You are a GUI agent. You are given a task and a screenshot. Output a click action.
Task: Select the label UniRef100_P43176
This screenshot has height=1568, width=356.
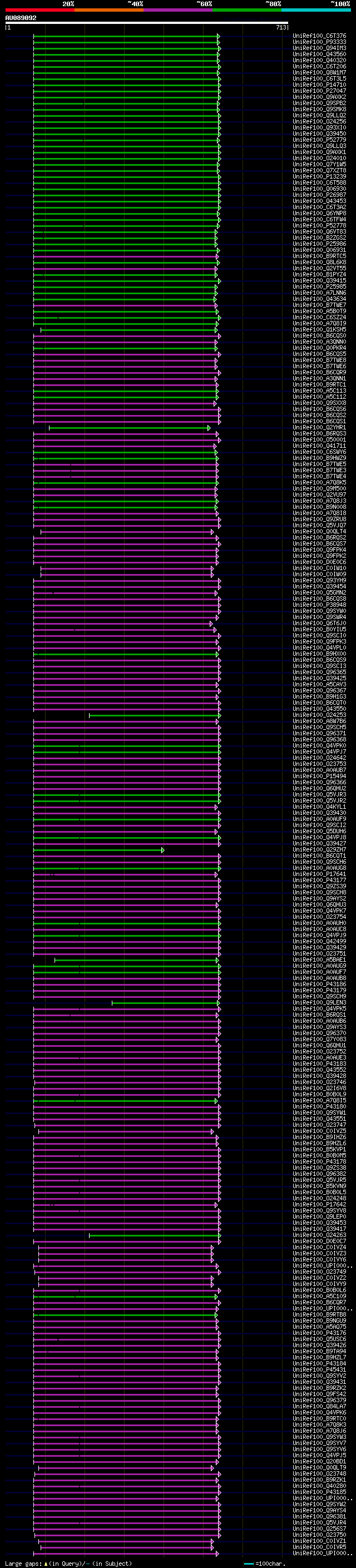tap(319, 1333)
